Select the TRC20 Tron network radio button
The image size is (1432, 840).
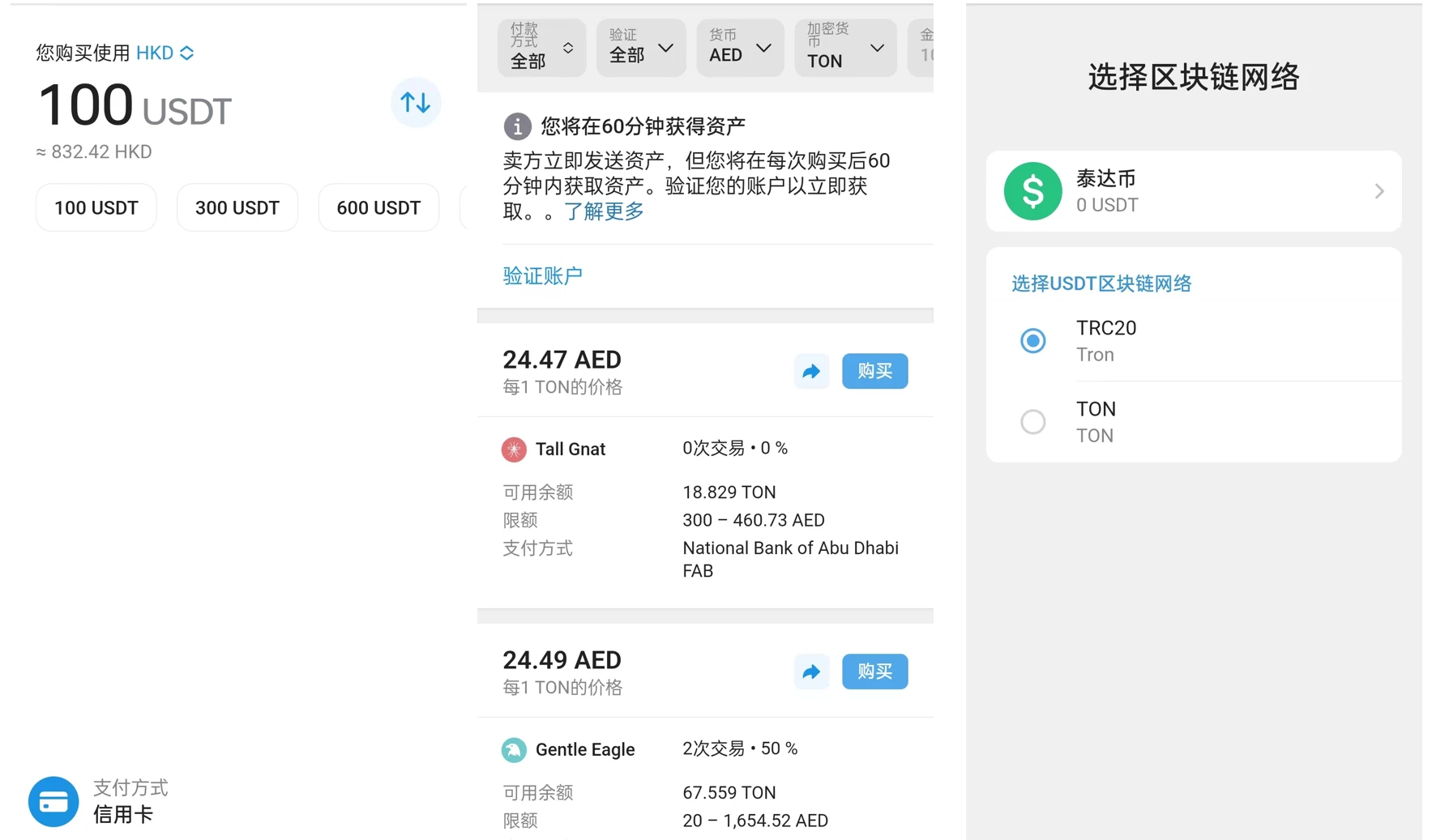click(1032, 340)
